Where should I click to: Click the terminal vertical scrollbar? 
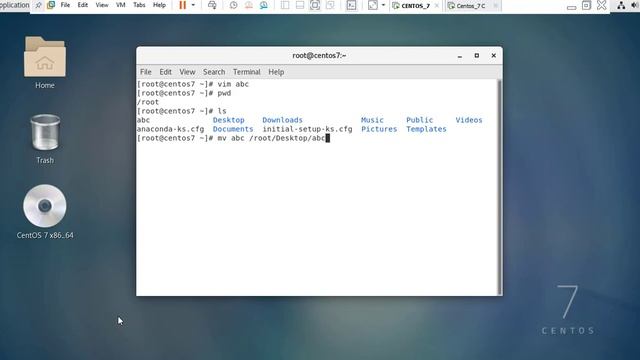499,187
